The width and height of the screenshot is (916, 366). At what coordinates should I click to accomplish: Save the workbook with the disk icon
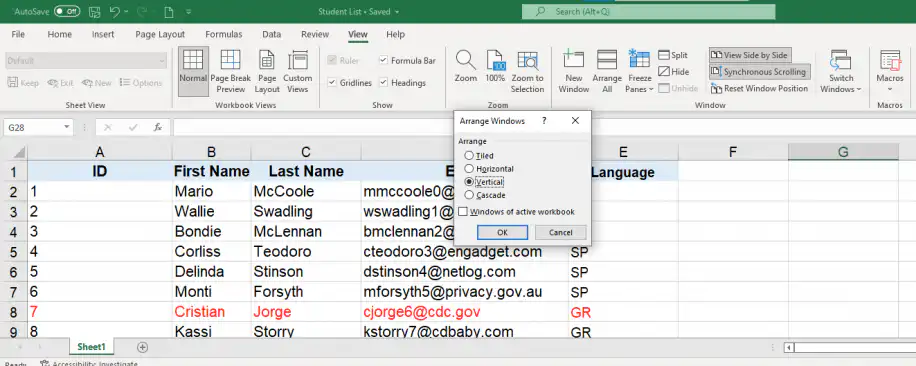click(x=95, y=12)
